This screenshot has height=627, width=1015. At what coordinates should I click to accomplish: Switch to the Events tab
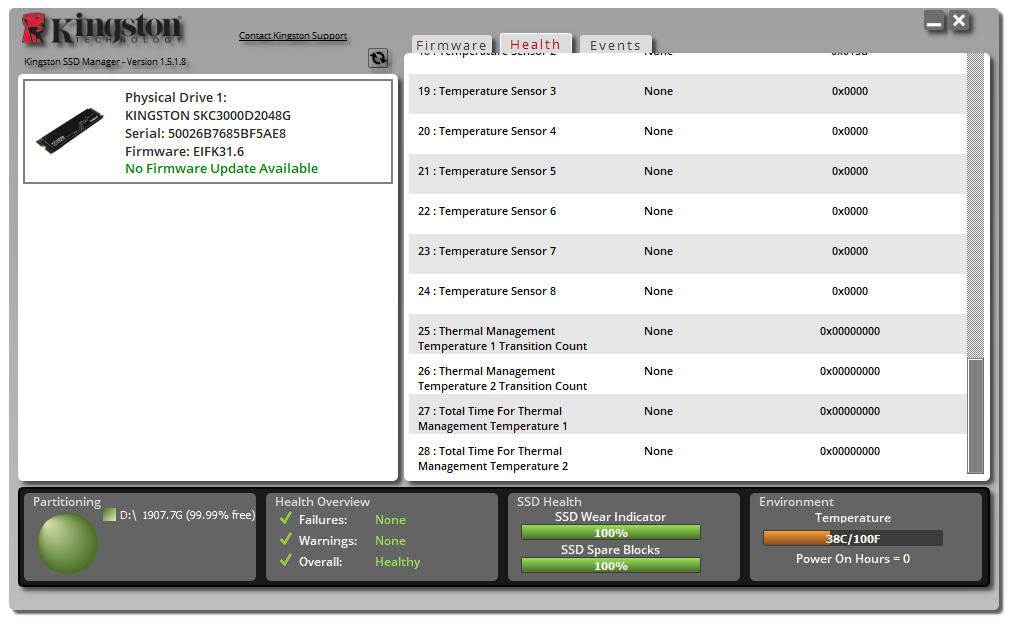click(x=616, y=45)
